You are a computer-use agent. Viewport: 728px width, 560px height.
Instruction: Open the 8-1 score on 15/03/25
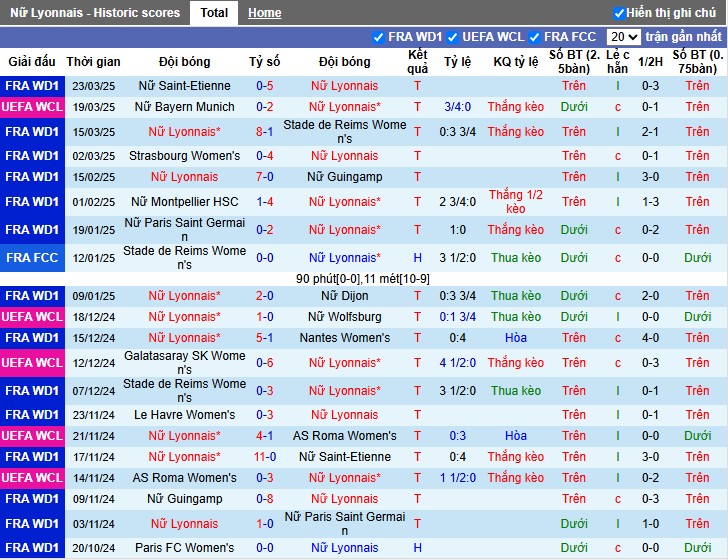pos(265,132)
